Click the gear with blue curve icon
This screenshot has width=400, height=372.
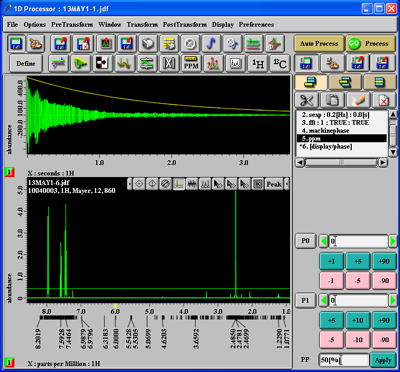(233, 44)
